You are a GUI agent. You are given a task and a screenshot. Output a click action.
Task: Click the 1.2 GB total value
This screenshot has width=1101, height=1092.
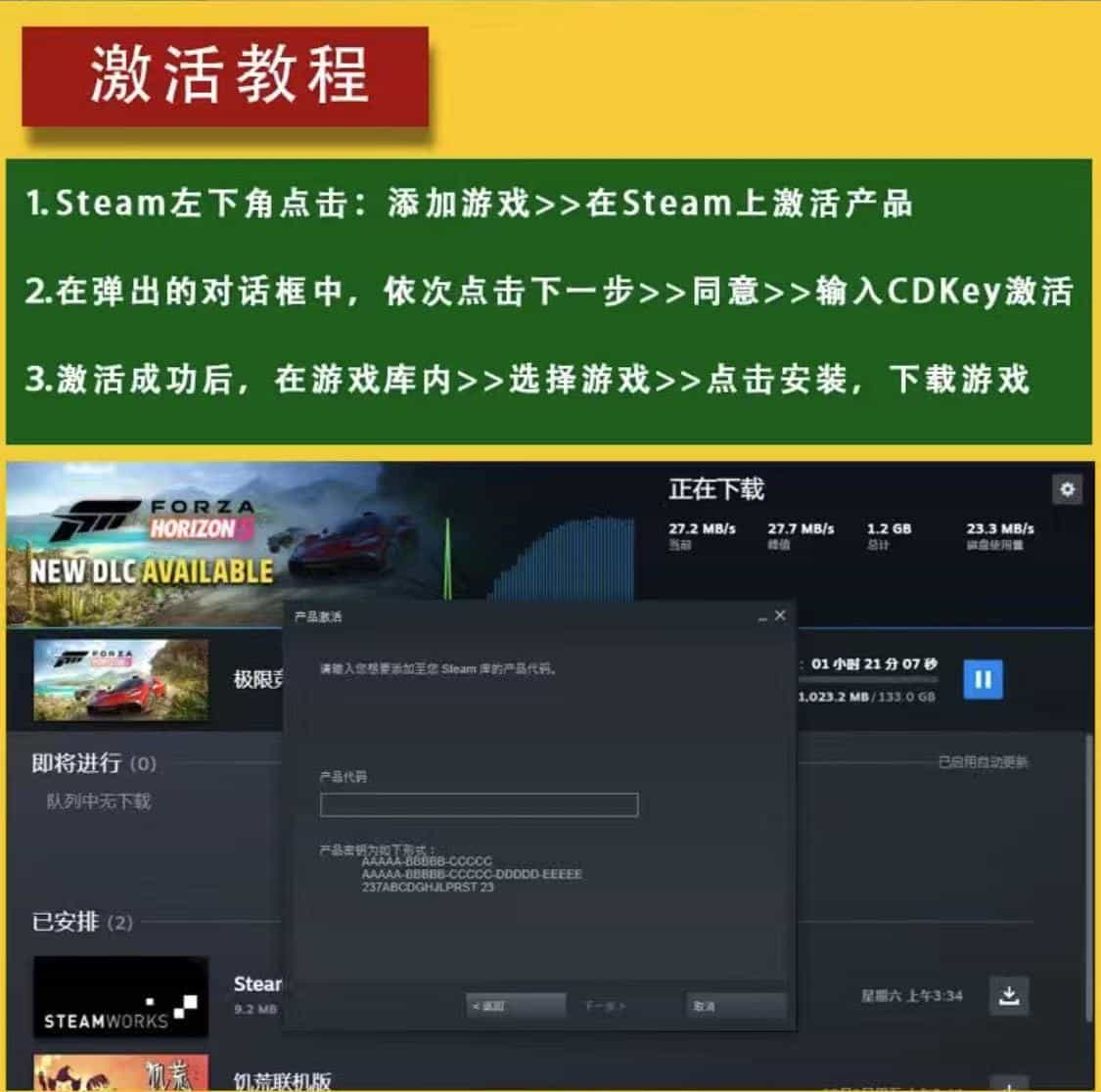889,528
